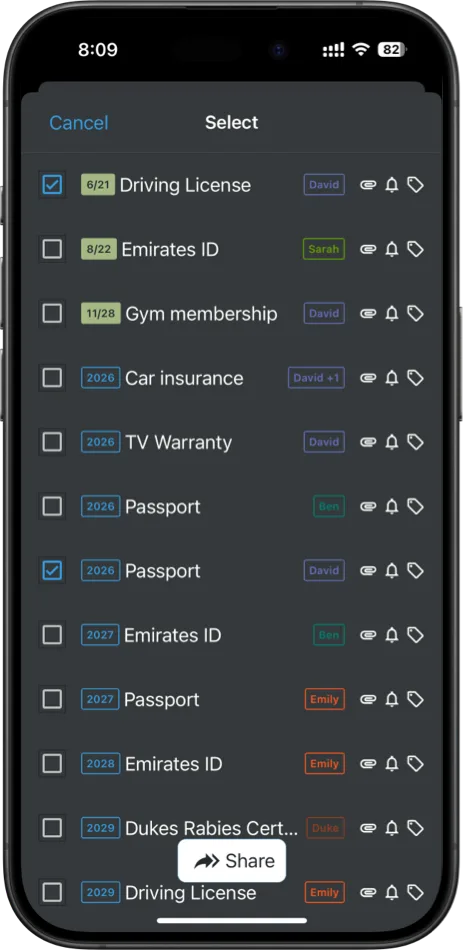
Task: Open the paperclip icon on Ben's Passport
Action: pyautogui.click(x=368, y=507)
